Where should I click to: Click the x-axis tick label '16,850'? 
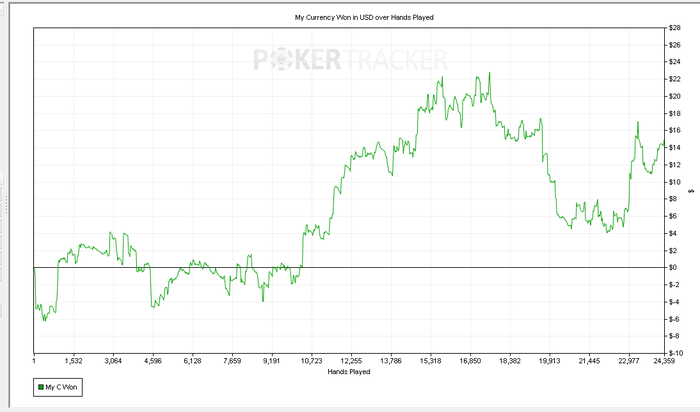470,361
